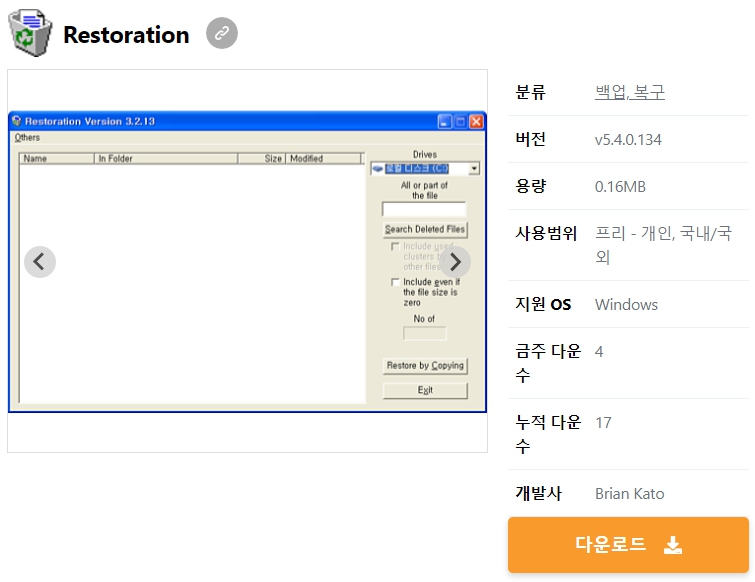Screen dimensions: 755x582
Task: Click the Restoration title bar icon
Action: pos(17,120)
